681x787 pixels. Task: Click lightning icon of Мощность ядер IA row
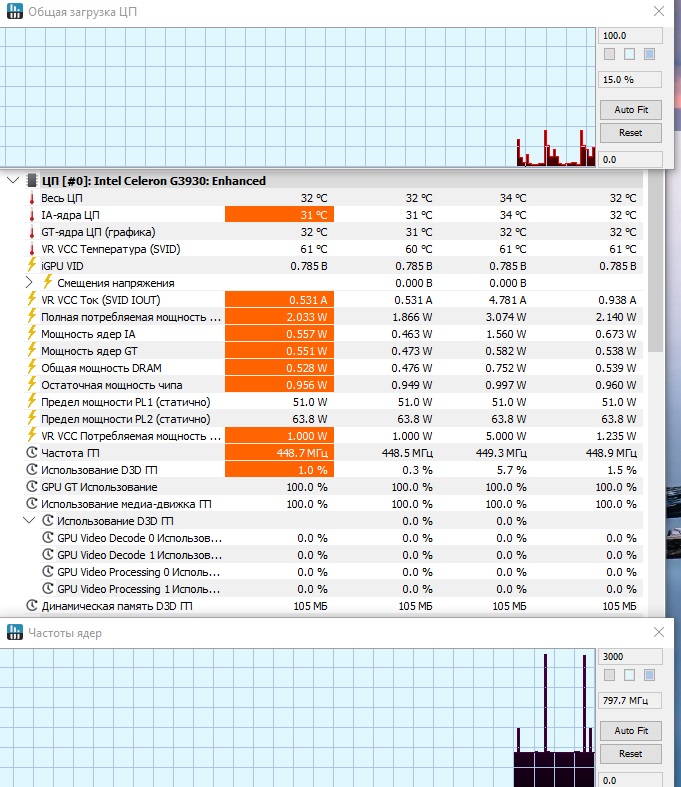[32, 333]
